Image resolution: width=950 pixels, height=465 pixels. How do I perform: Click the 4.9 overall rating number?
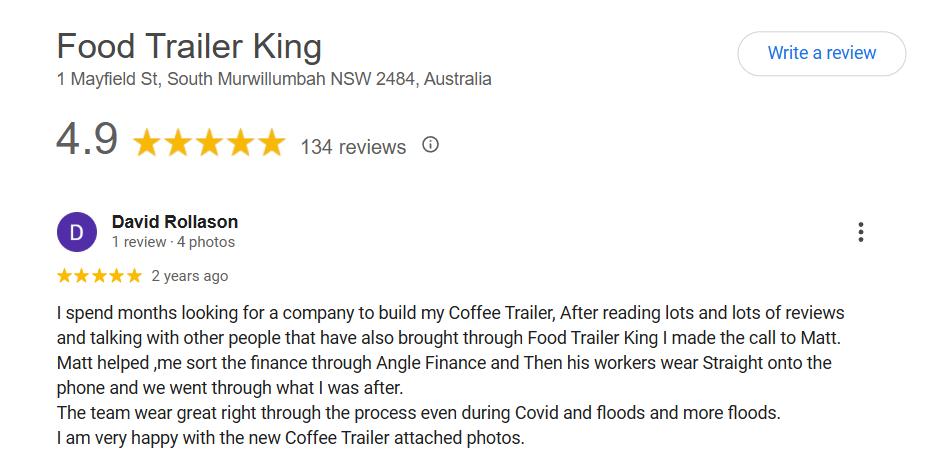(87, 139)
